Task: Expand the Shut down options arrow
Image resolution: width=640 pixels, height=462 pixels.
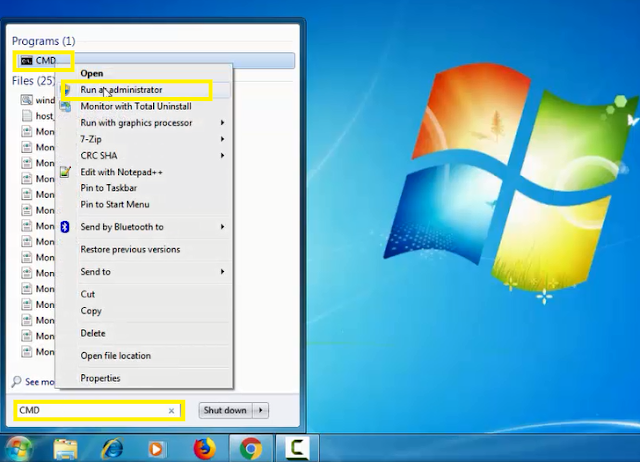Action: coord(260,410)
